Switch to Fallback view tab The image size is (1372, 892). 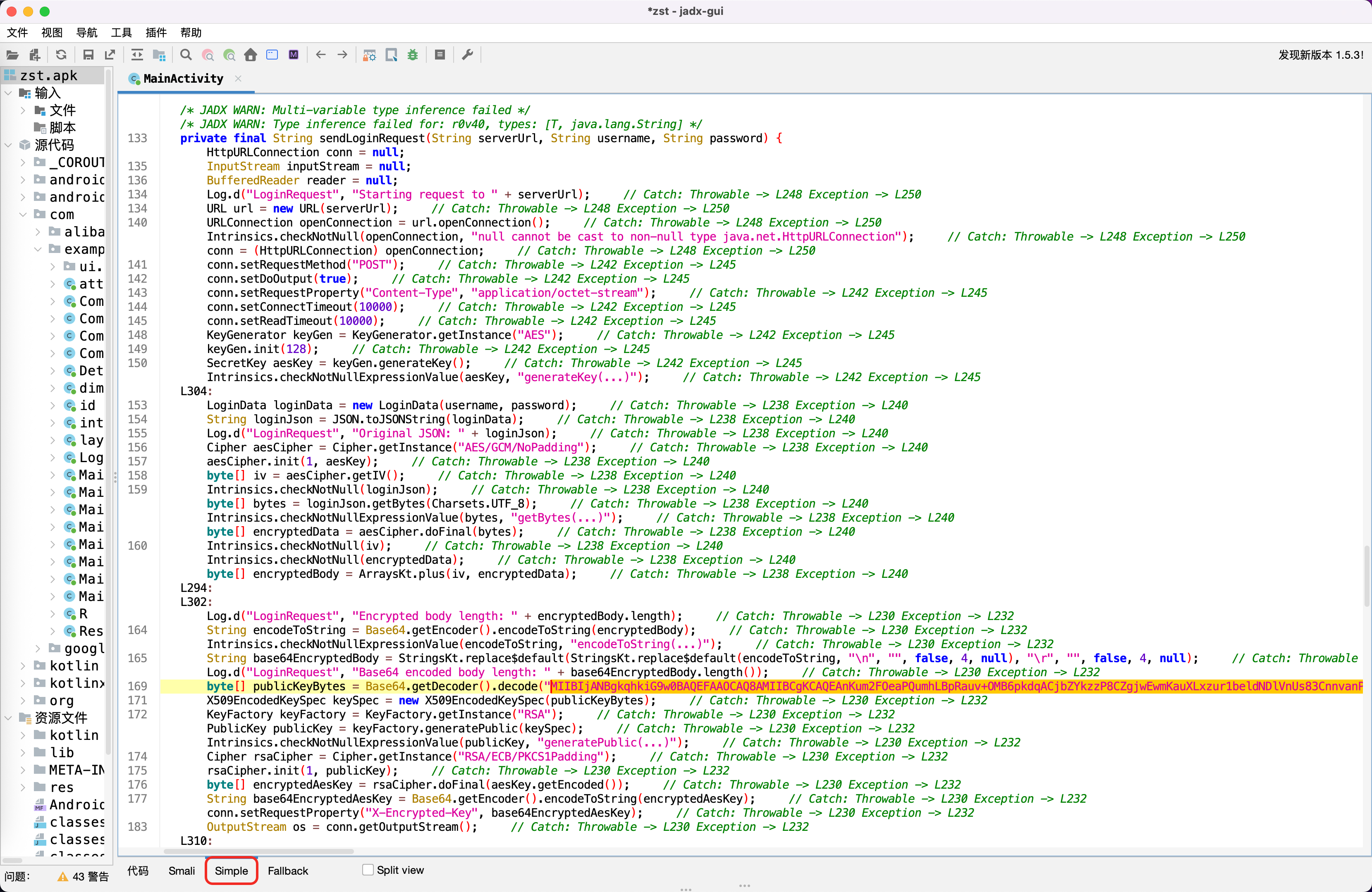[288, 871]
